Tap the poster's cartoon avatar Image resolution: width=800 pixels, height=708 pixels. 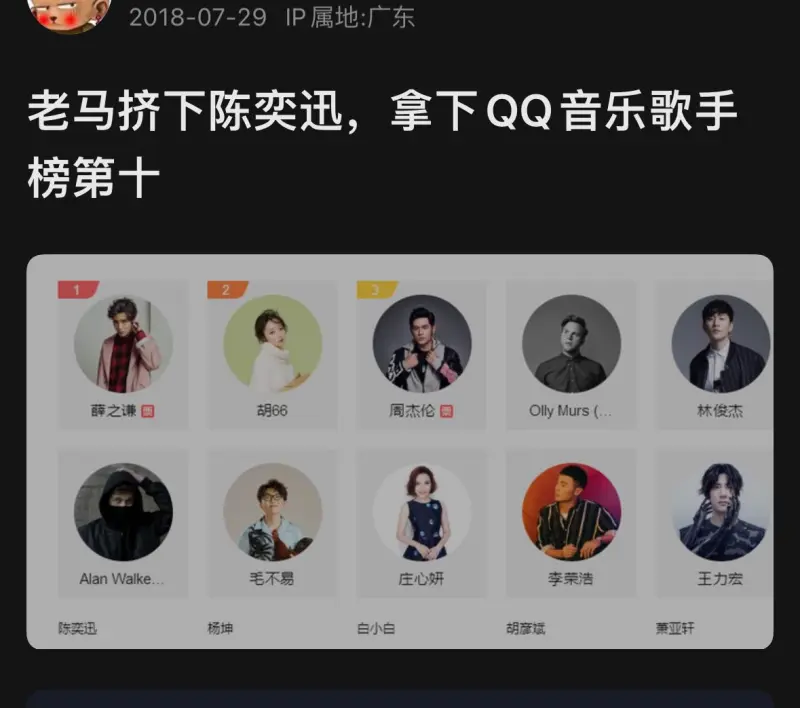[69, 14]
